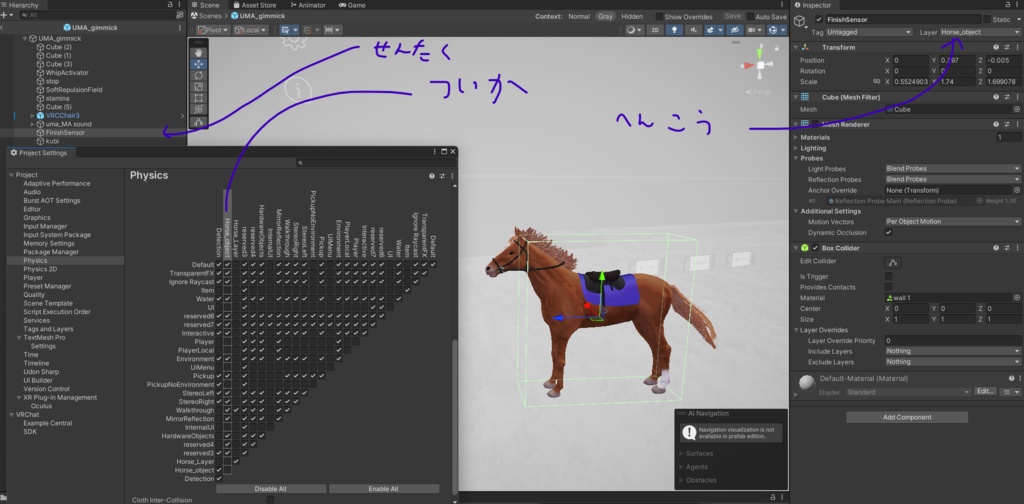Select FinishSensor in Hierarchy

coord(65,133)
